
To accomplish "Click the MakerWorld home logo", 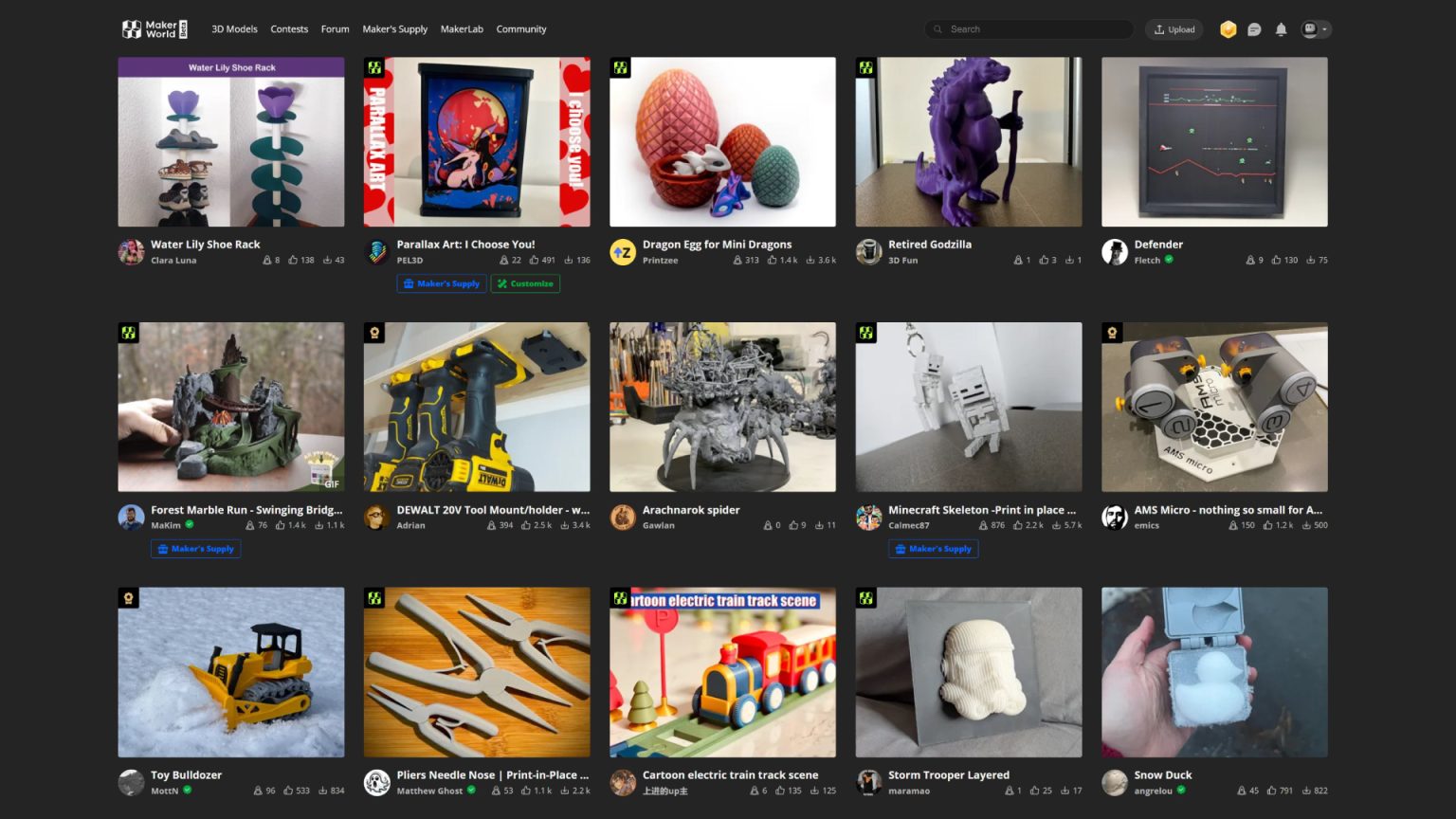I will pos(152,29).
